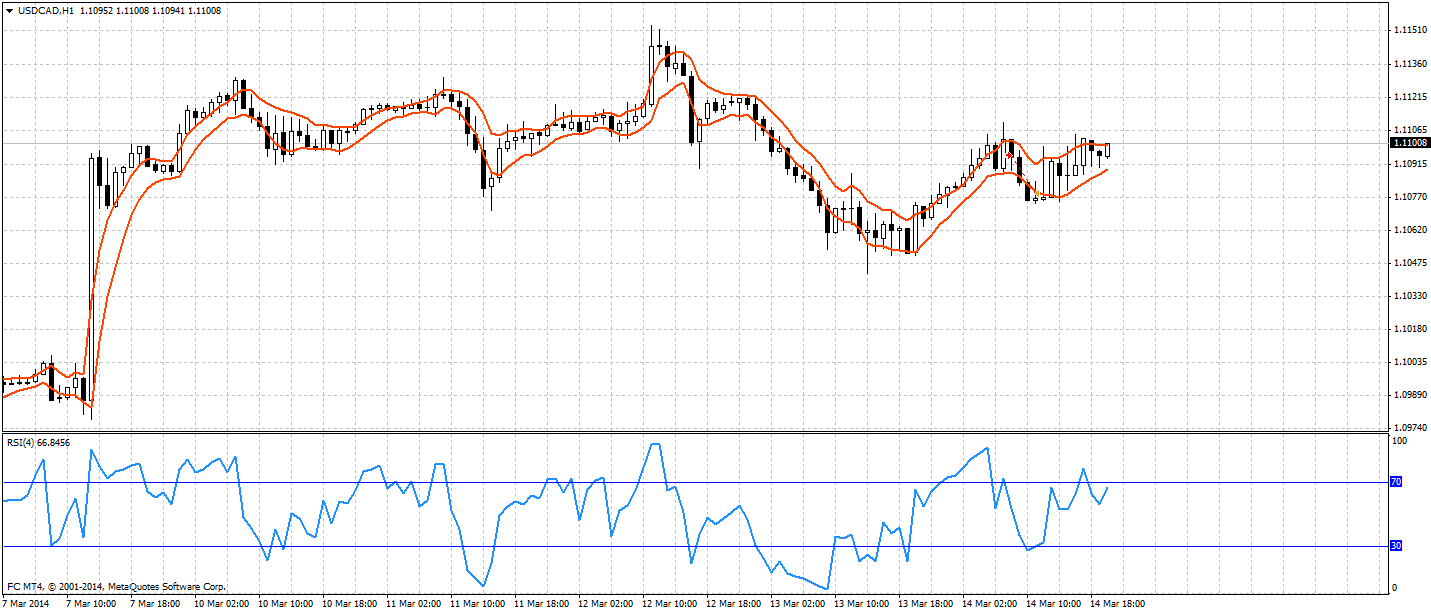This screenshot has height=612, width=1431.
Task: Click the 1.10620 price axis label
Action: (1409, 230)
